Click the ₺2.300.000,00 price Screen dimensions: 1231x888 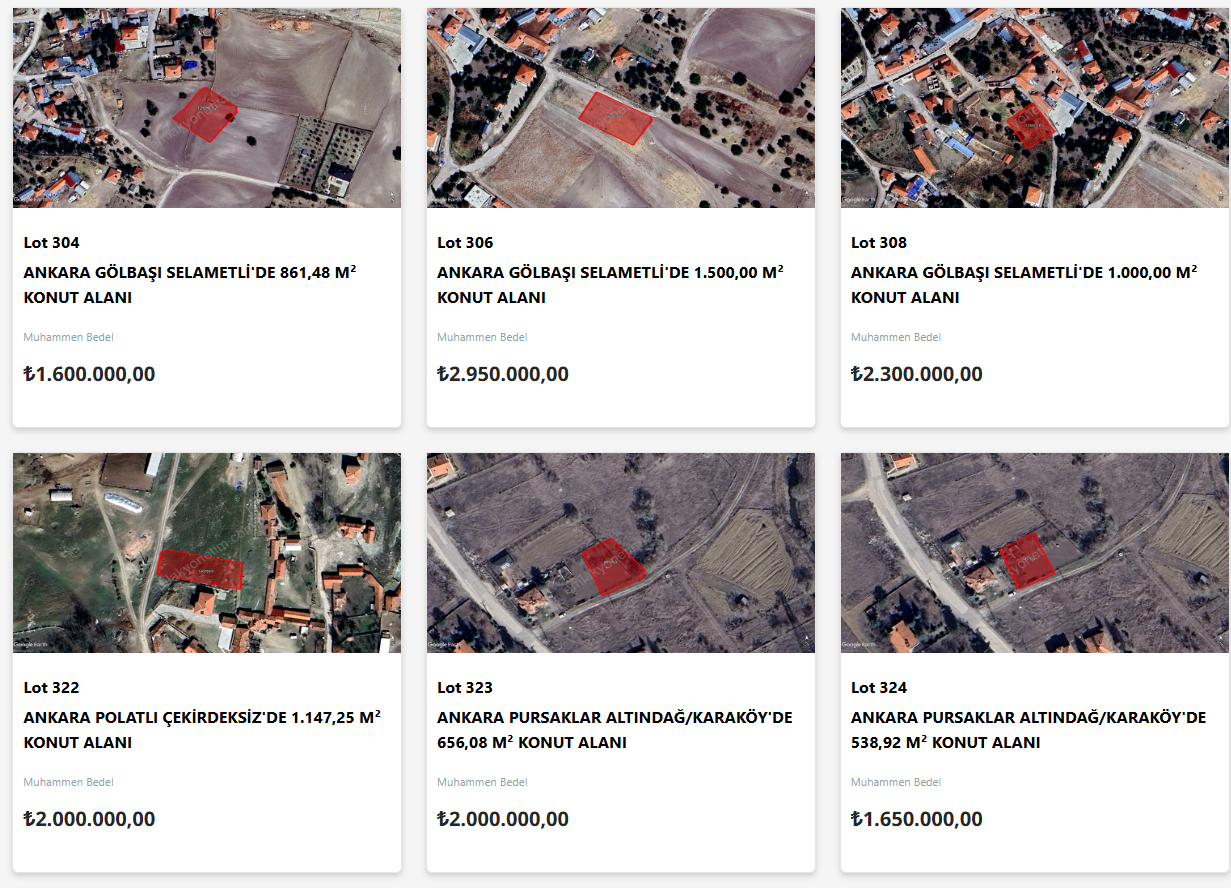tap(917, 374)
